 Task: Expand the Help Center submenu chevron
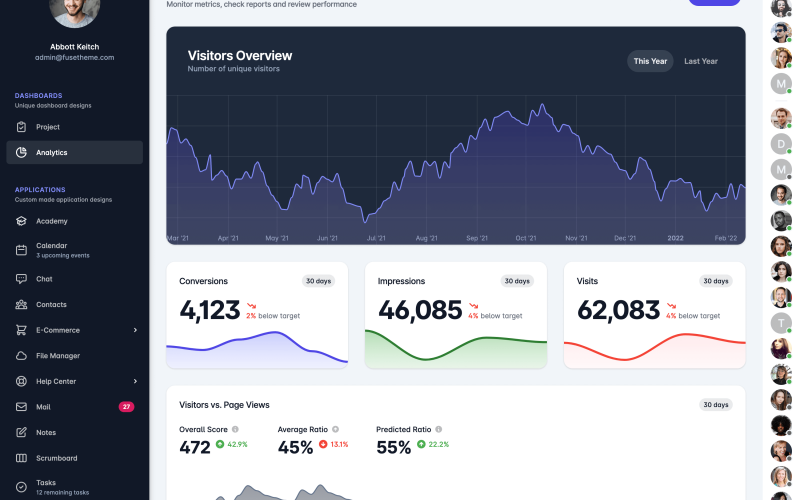pyautogui.click(x=135, y=381)
